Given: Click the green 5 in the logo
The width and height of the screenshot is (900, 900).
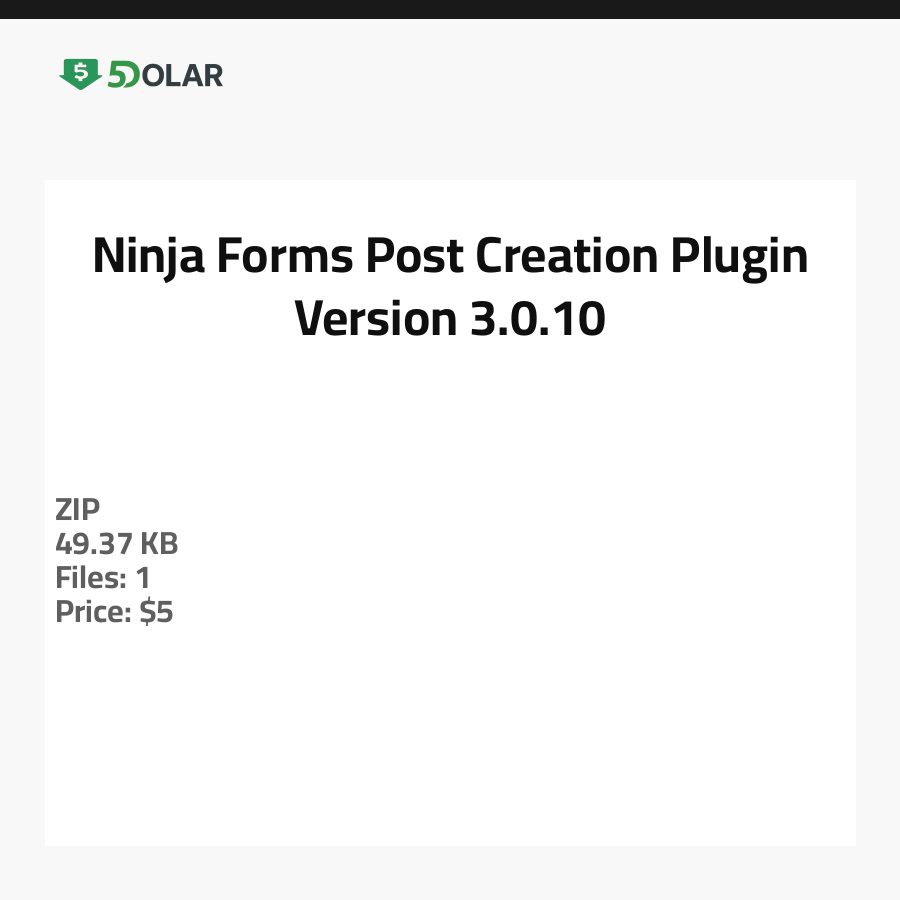Looking at the screenshot, I should (117, 75).
